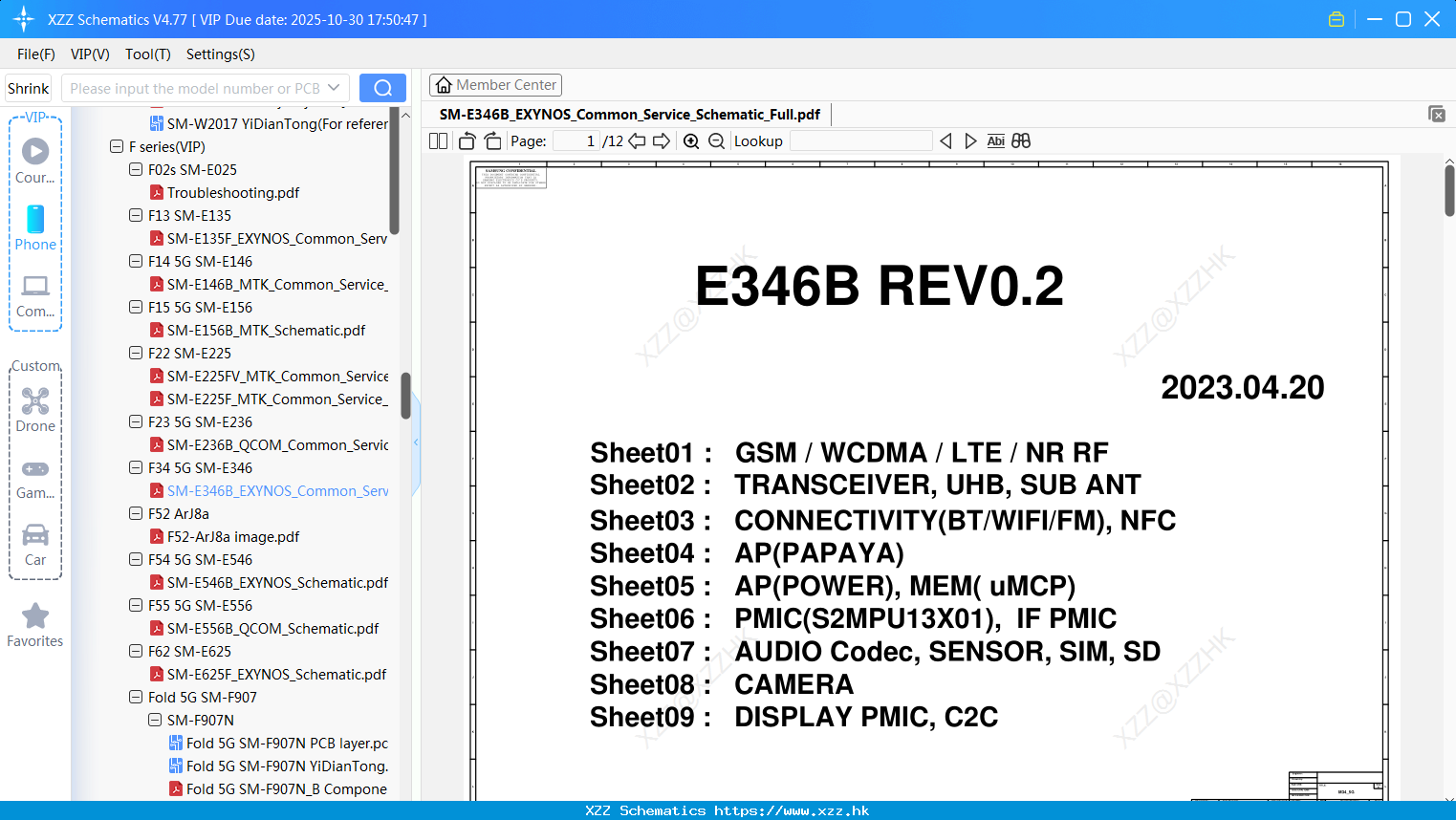Collapse the F34 5G SM-E346 node
1456x820 pixels.
click(136, 467)
